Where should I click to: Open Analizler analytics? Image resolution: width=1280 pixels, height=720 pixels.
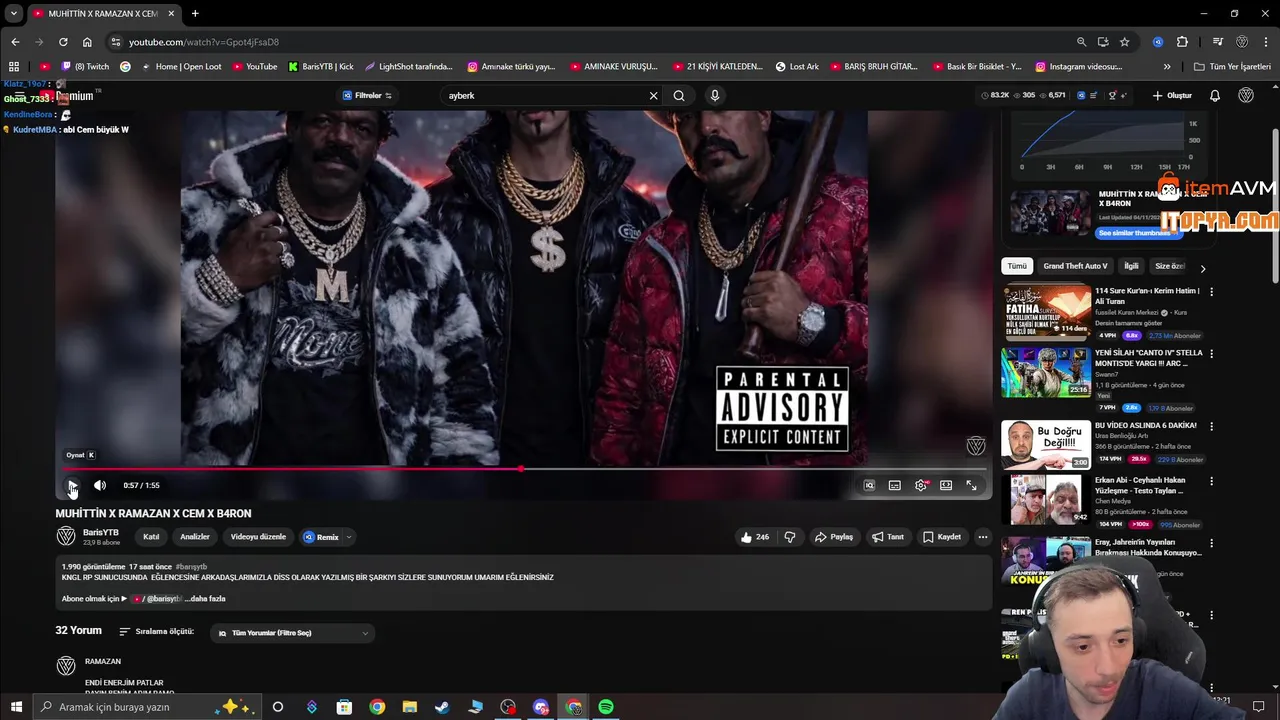[195, 537]
